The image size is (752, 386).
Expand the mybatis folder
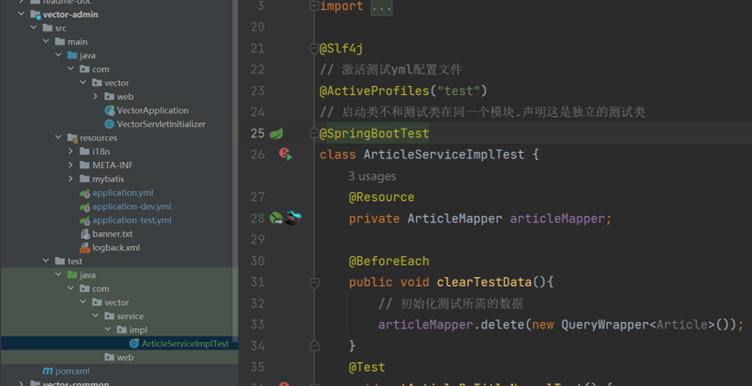pos(70,179)
